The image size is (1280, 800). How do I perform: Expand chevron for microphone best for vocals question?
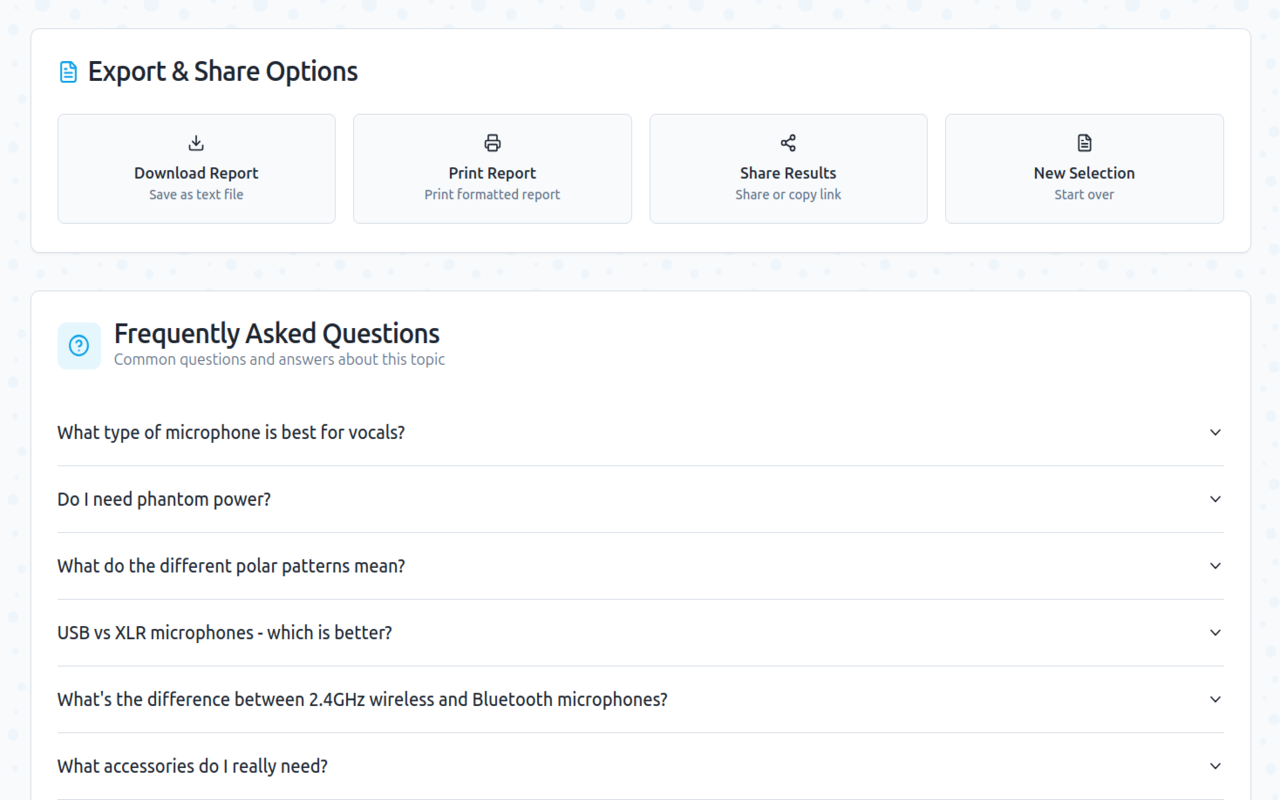1215,432
